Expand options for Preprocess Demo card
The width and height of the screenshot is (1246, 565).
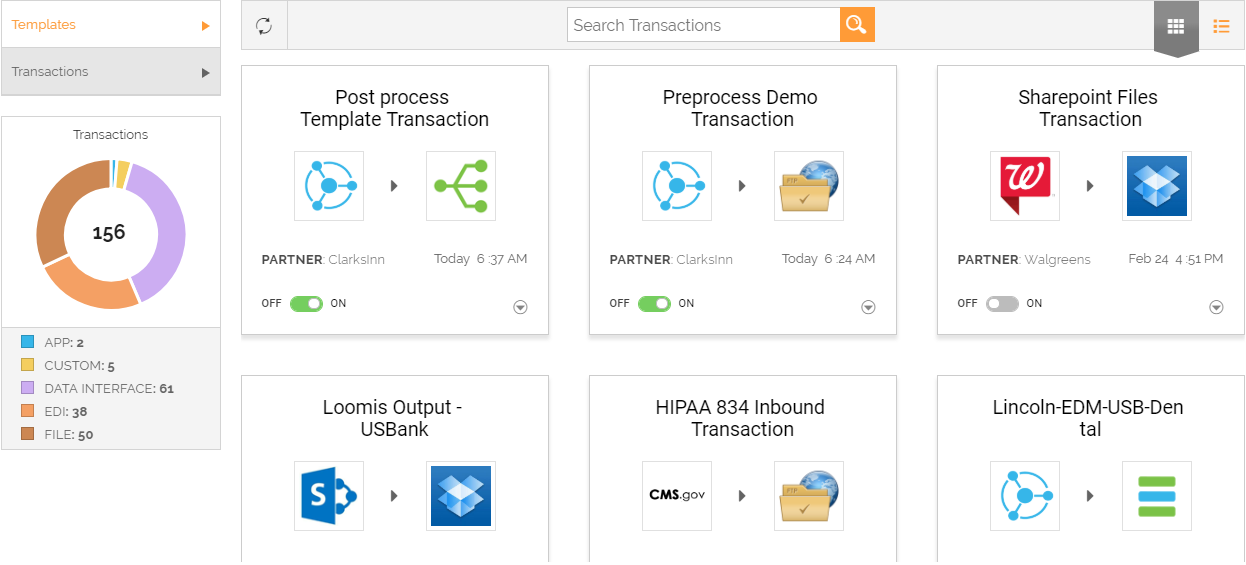(x=868, y=308)
